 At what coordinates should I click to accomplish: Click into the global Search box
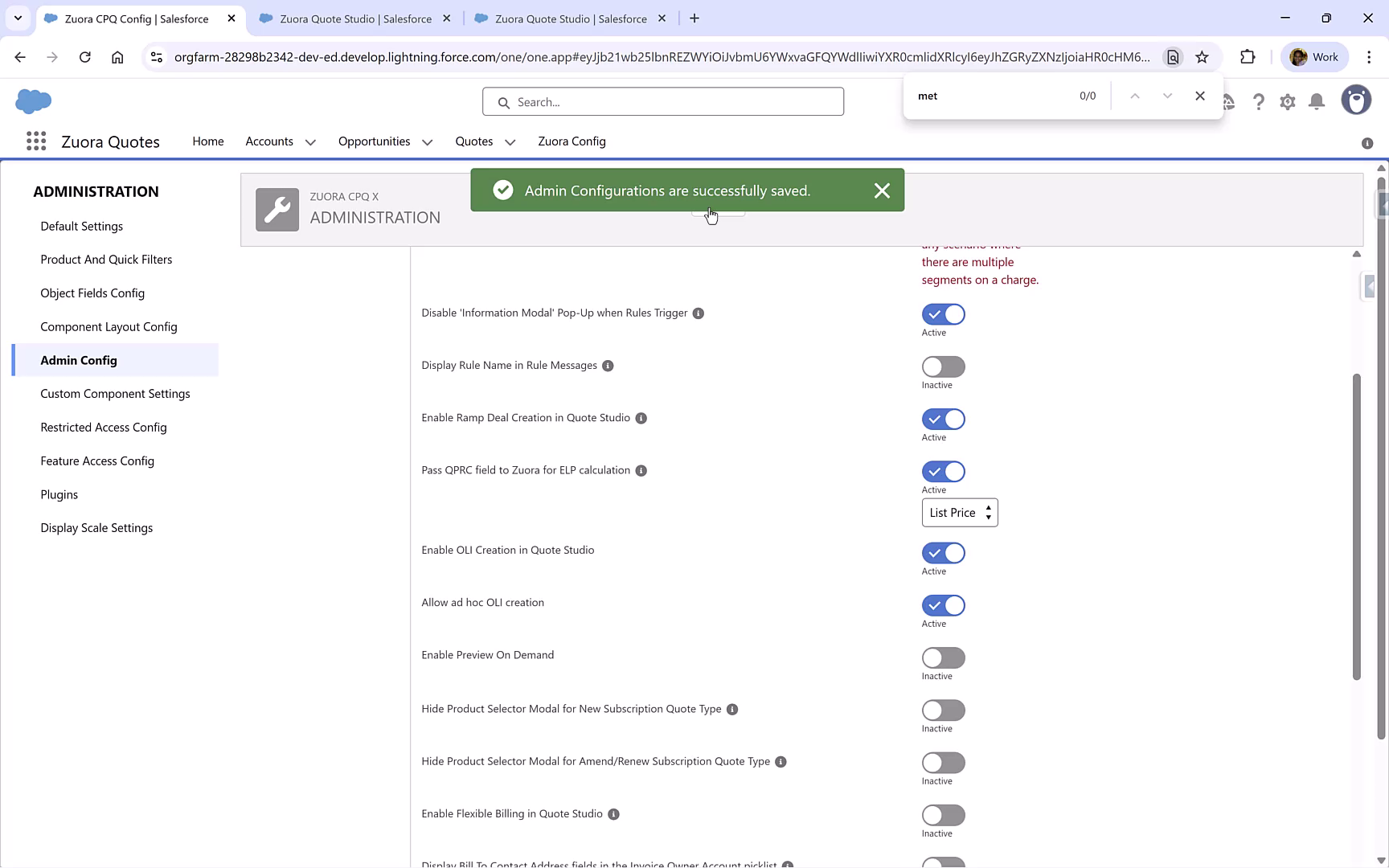point(662,101)
